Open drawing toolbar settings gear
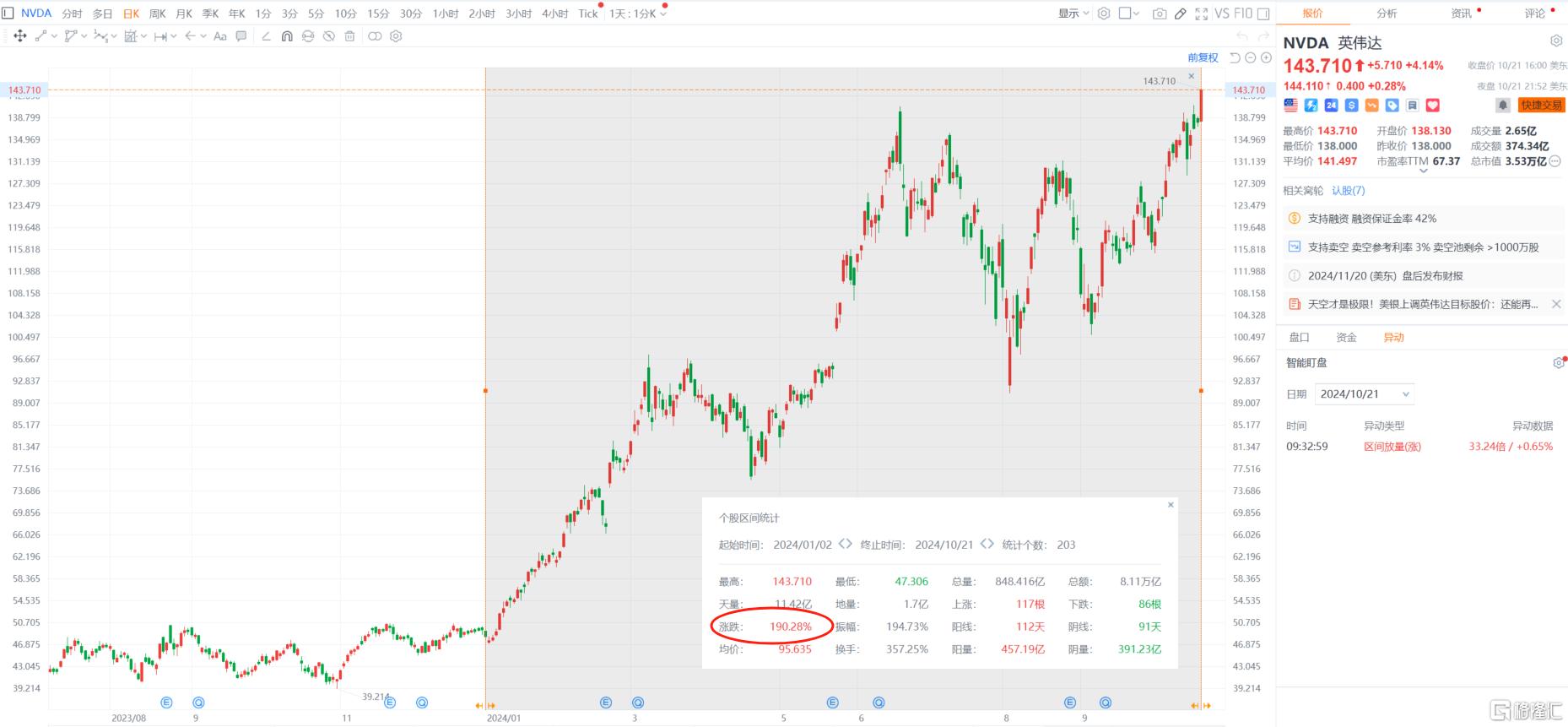Image resolution: width=1568 pixels, height=727 pixels. 396,36
